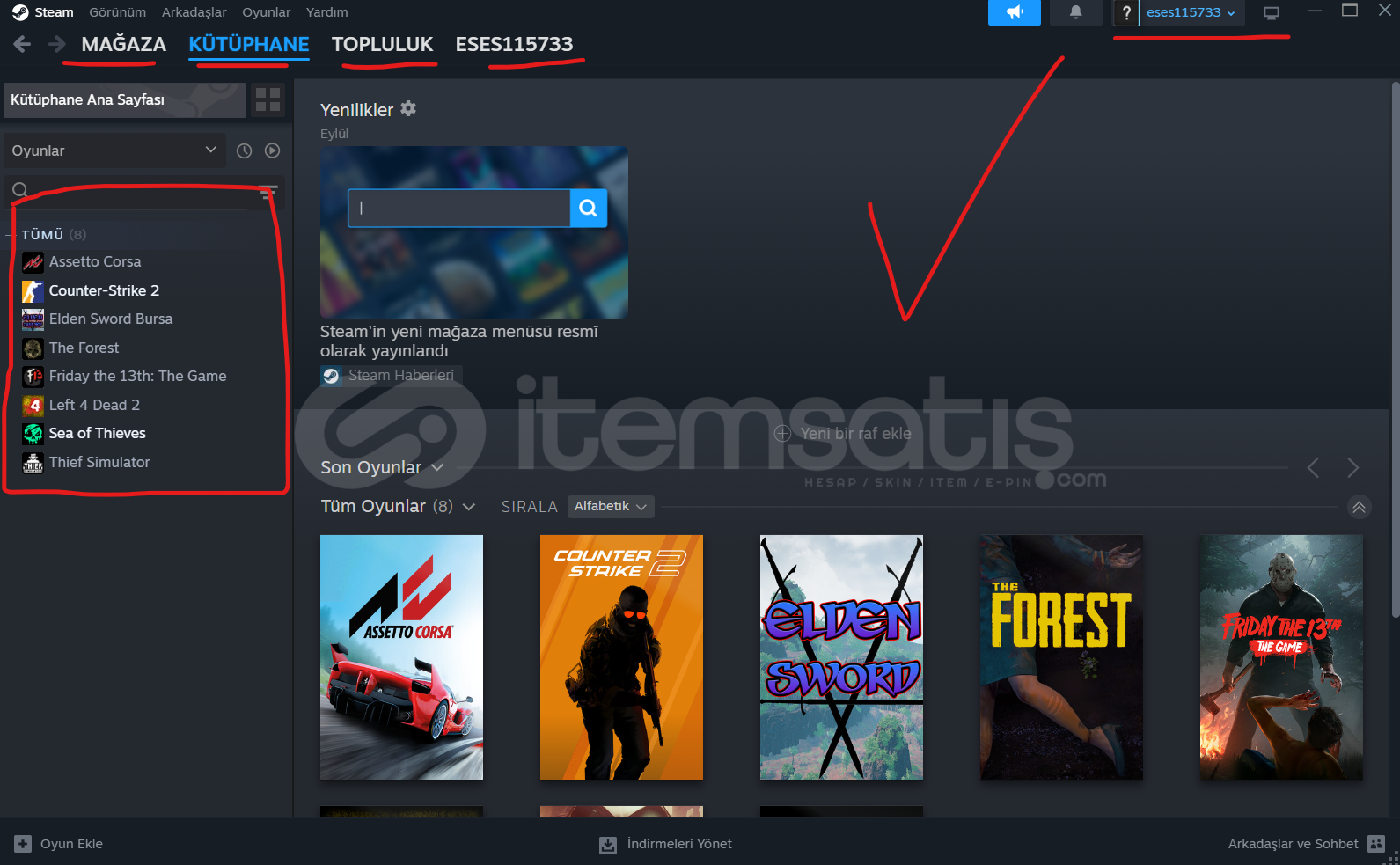Switch to Big Picture mode monitor icon

(1271, 12)
